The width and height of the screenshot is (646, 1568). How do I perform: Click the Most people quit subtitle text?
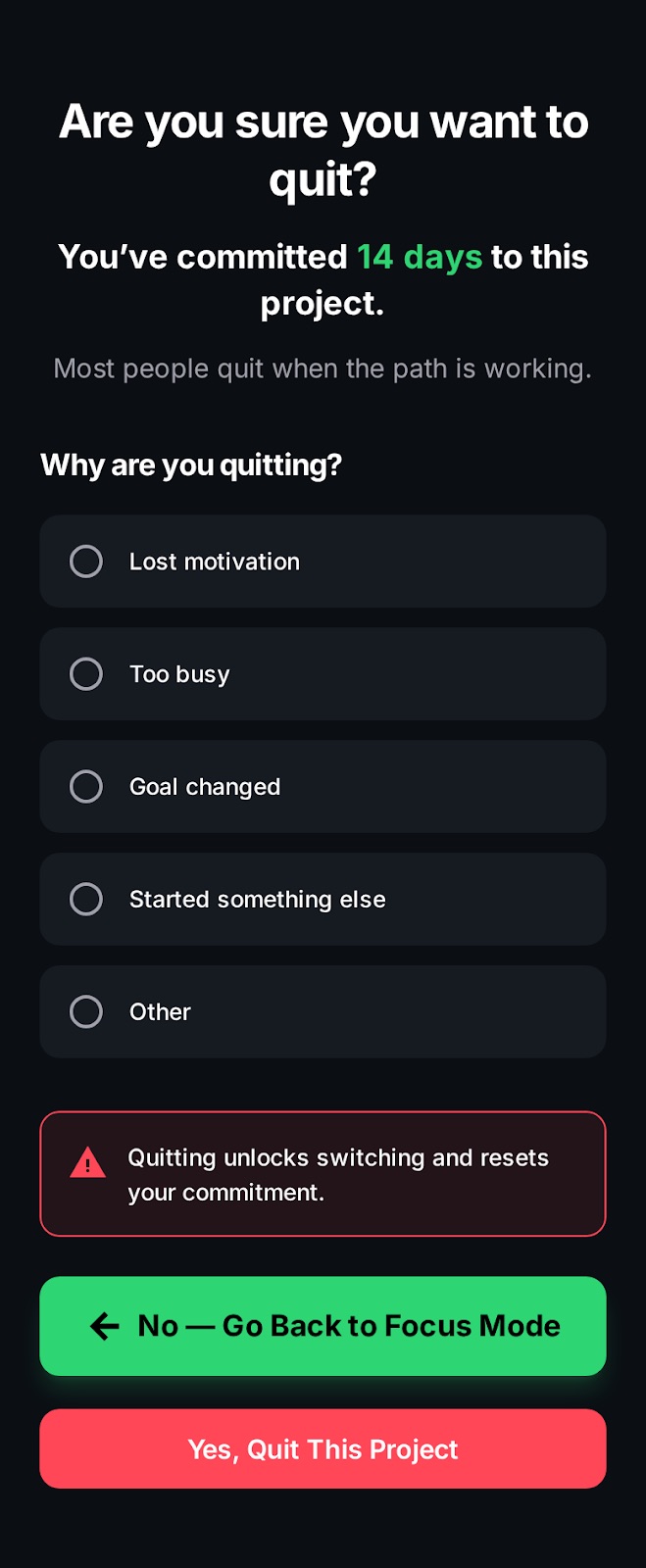[x=323, y=368]
